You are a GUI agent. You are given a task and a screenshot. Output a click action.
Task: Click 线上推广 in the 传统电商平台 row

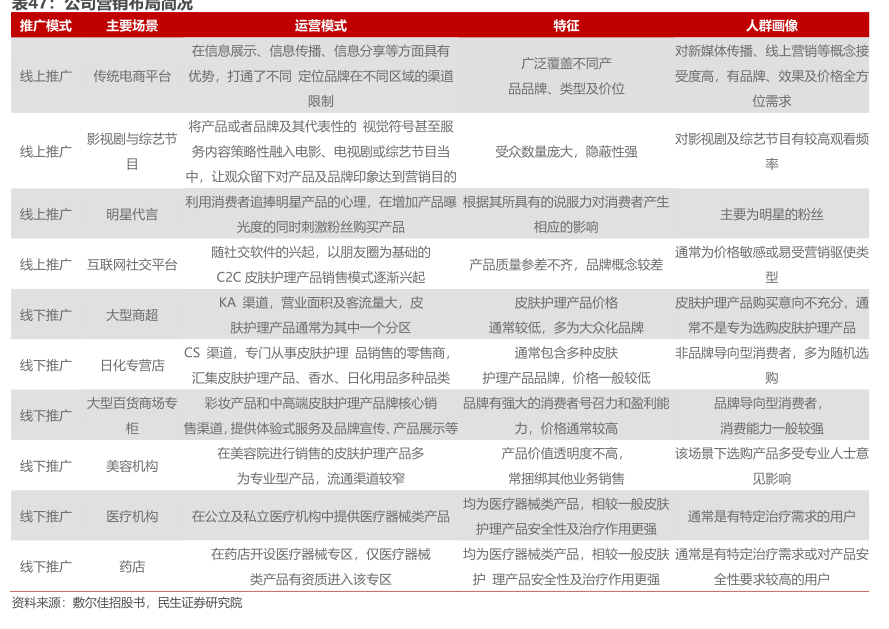point(46,76)
